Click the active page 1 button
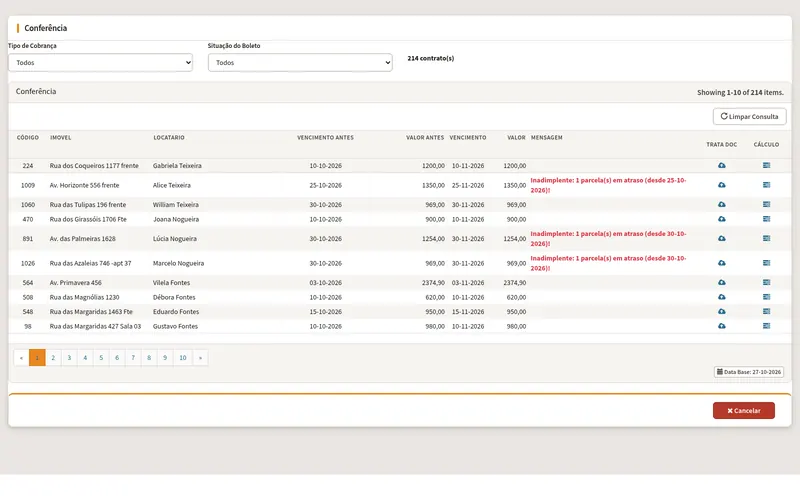 pos(37,358)
